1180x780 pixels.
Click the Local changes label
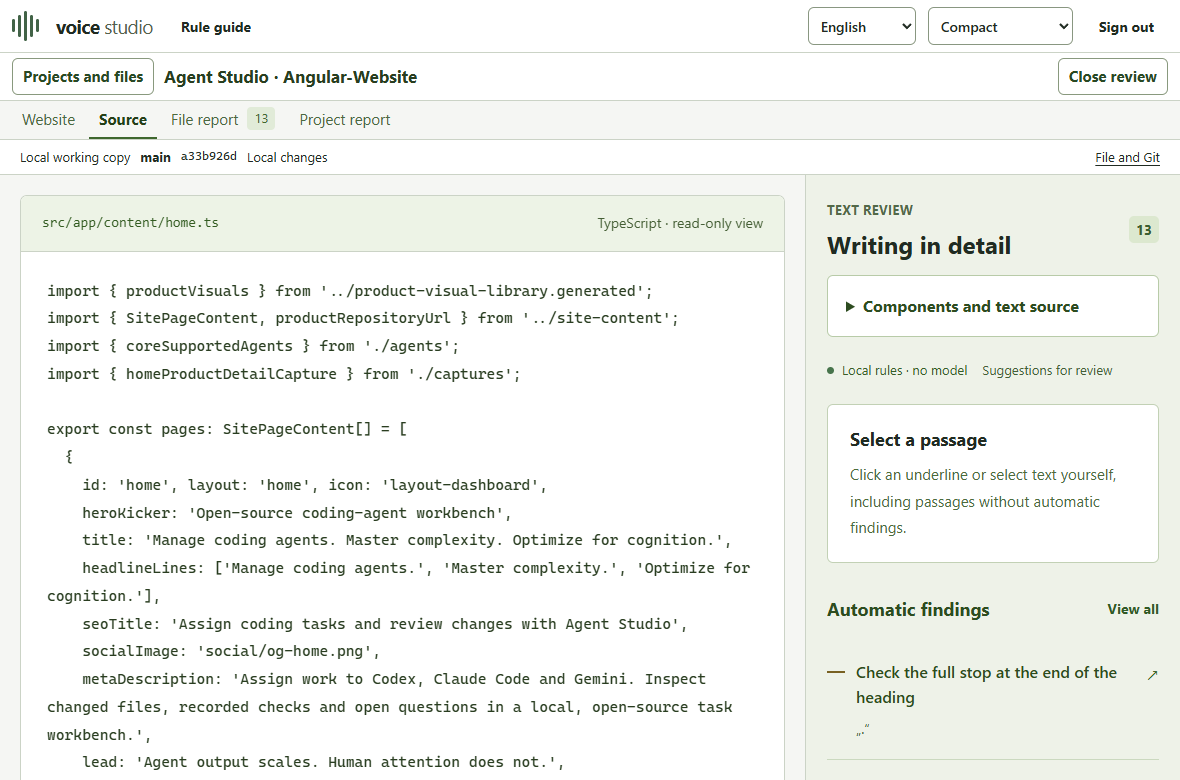pos(287,157)
